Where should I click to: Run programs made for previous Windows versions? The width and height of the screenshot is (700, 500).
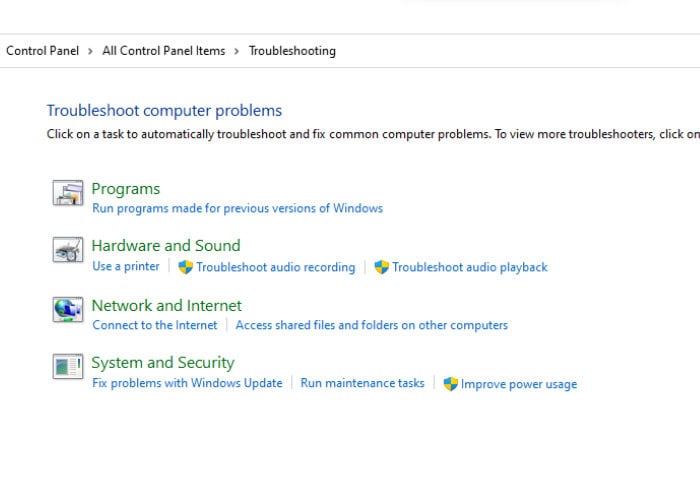tap(238, 208)
